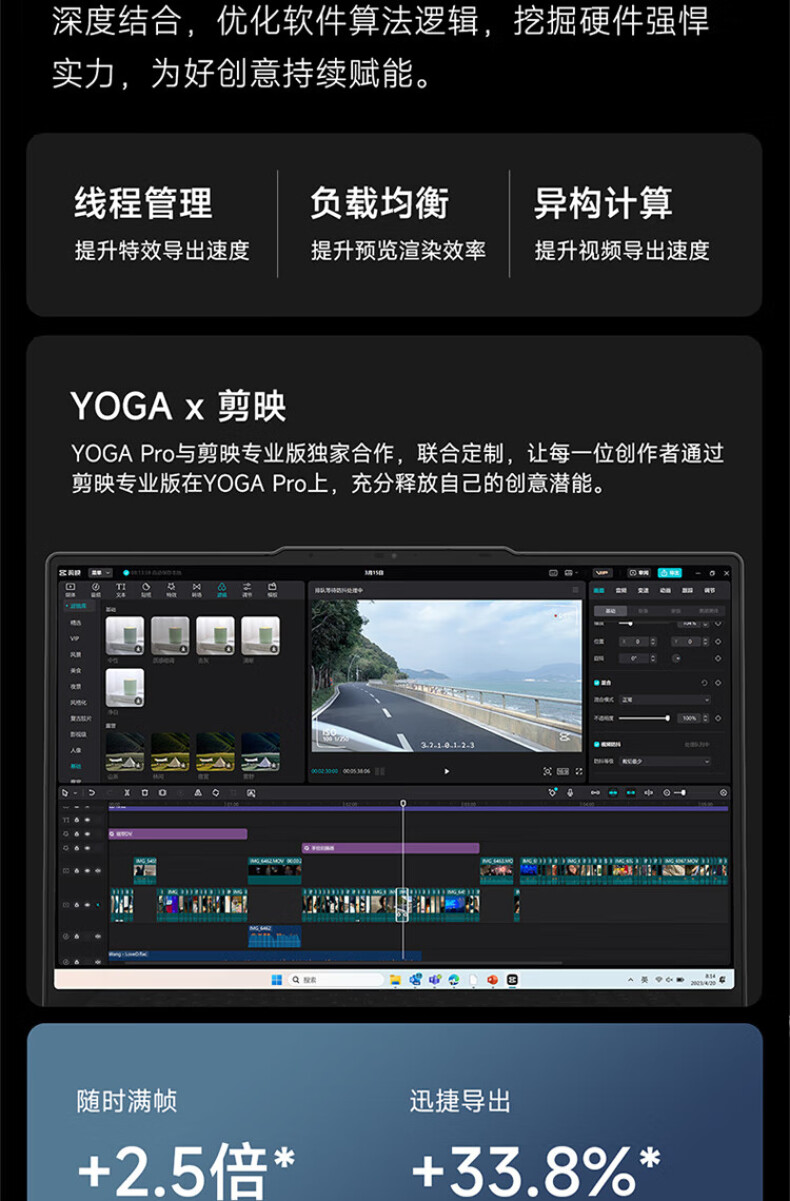This screenshot has width=790, height=1201.
Task: Select the 风景 filter category
Action: click(75, 654)
